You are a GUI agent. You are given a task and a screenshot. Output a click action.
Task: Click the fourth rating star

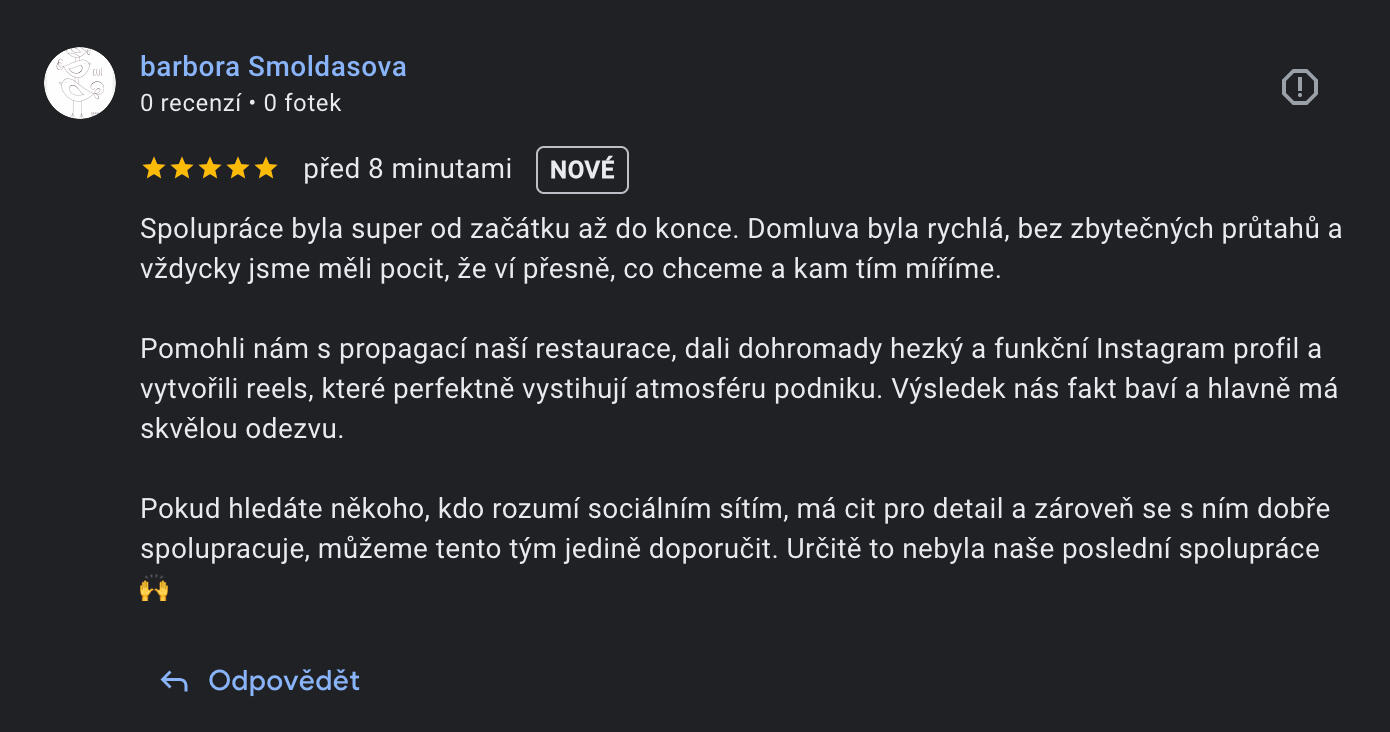tap(237, 169)
